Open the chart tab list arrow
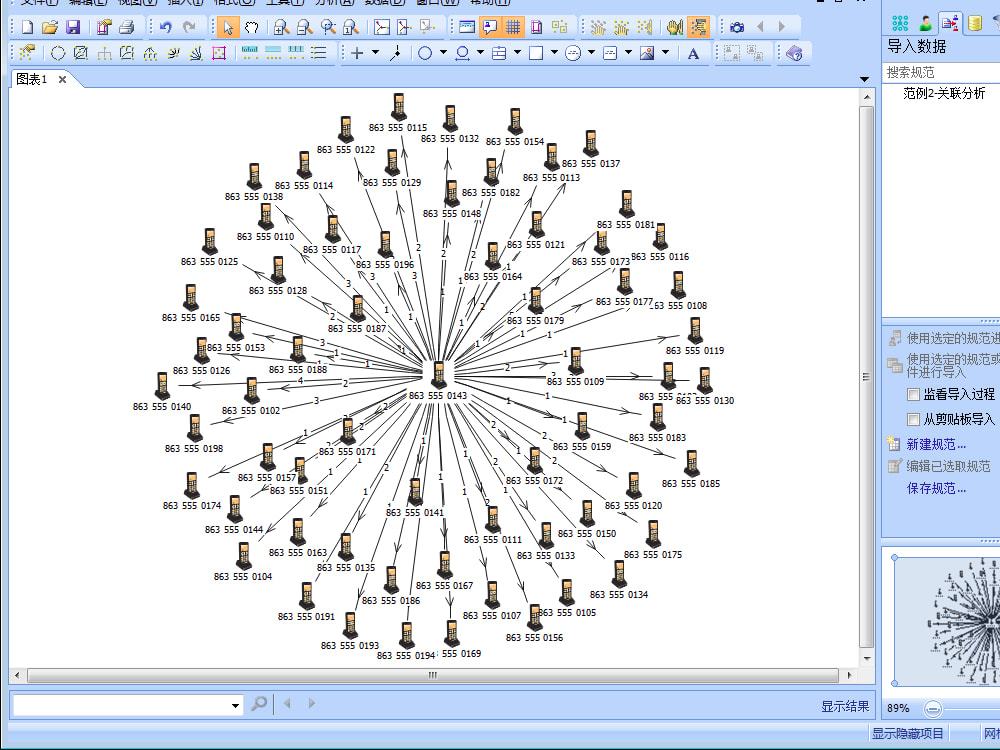The height and width of the screenshot is (750, 1000). coord(864,79)
